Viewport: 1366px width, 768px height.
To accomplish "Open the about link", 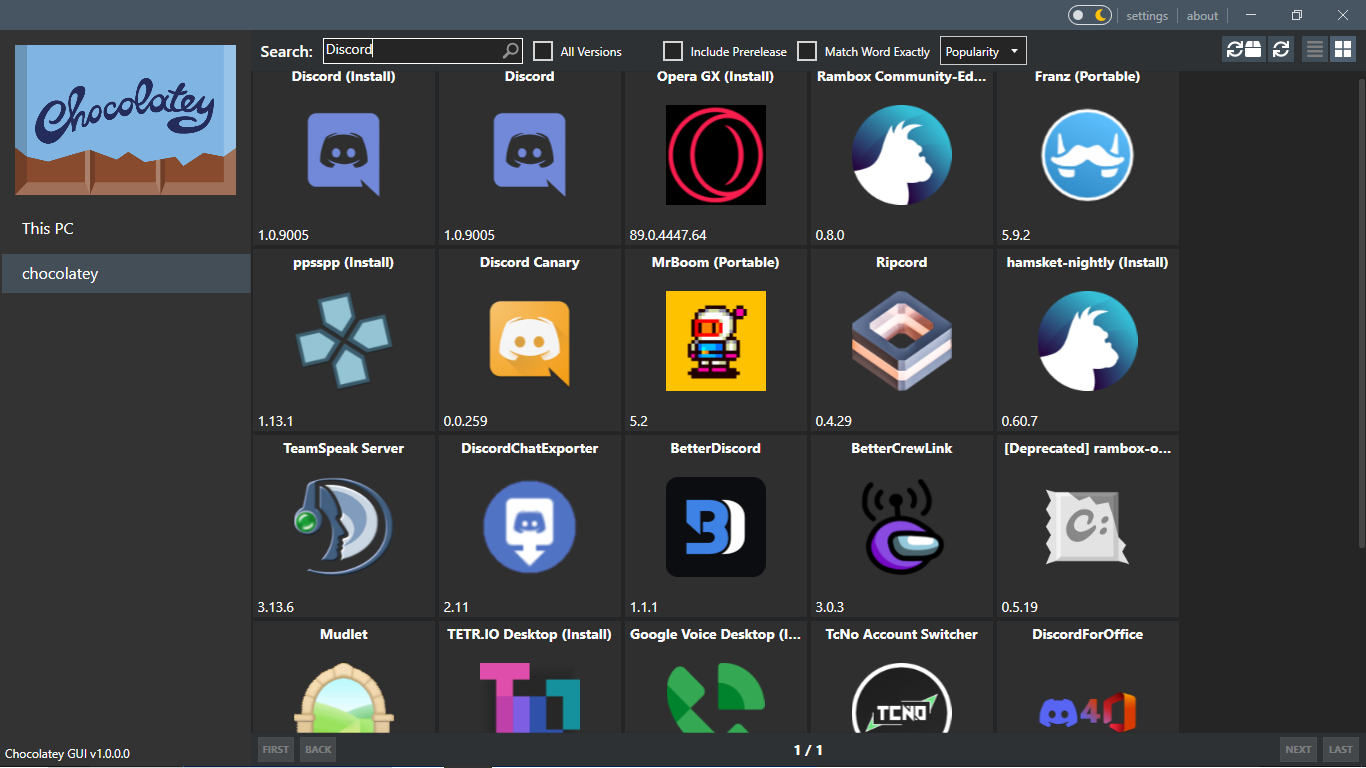I will 1202,16.
